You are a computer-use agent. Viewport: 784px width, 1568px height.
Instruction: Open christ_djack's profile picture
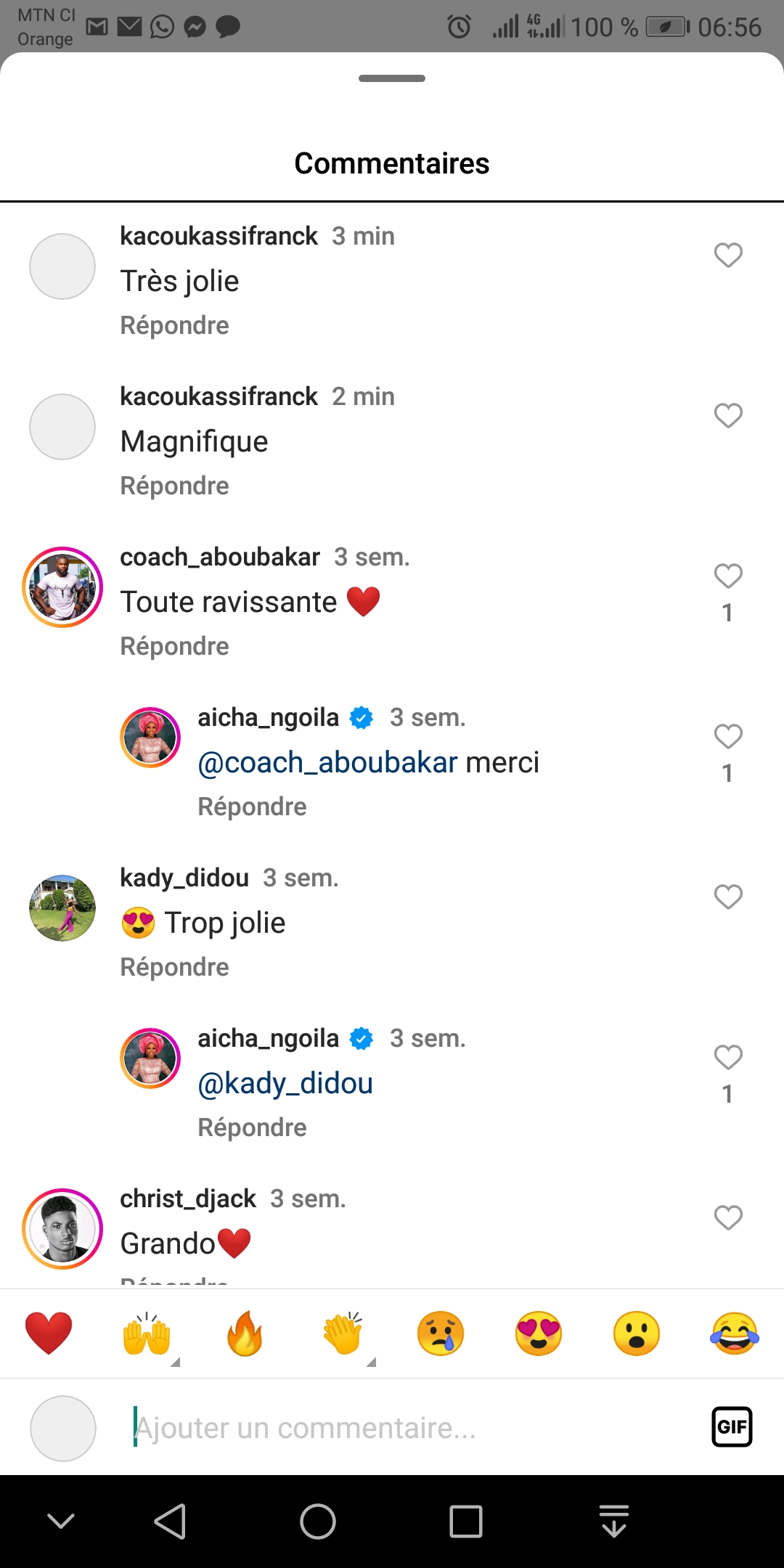pyautogui.click(x=62, y=1228)
